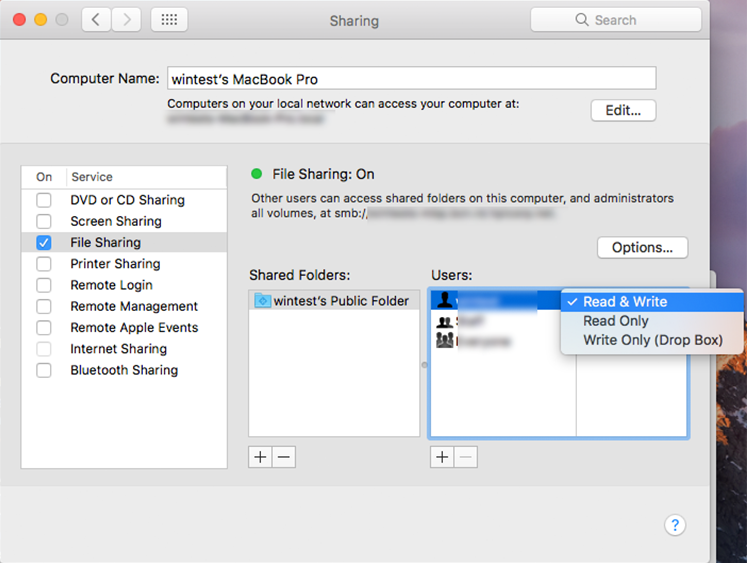Pick Read & Write permission

625,302
